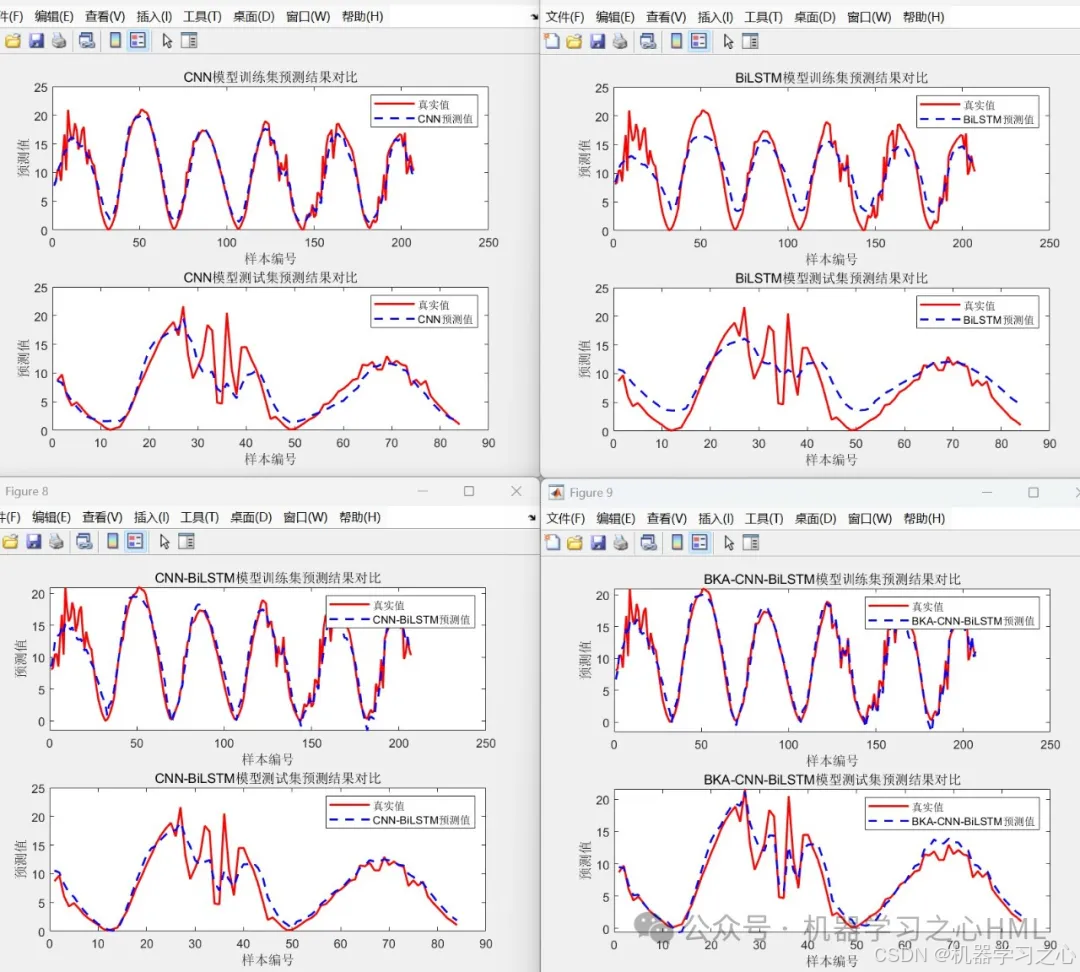Print Figure 9 using the printer icon

621,542
